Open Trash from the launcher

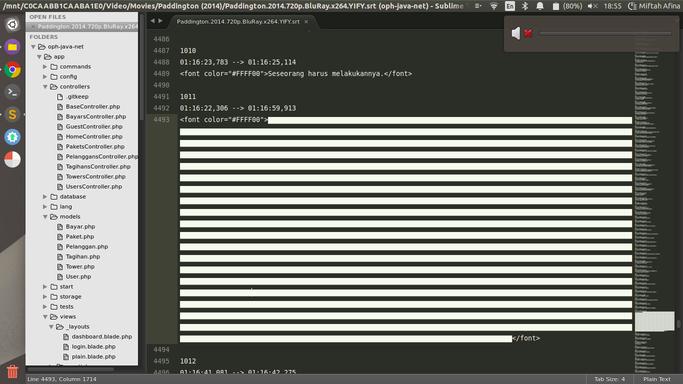click(12, 371)
